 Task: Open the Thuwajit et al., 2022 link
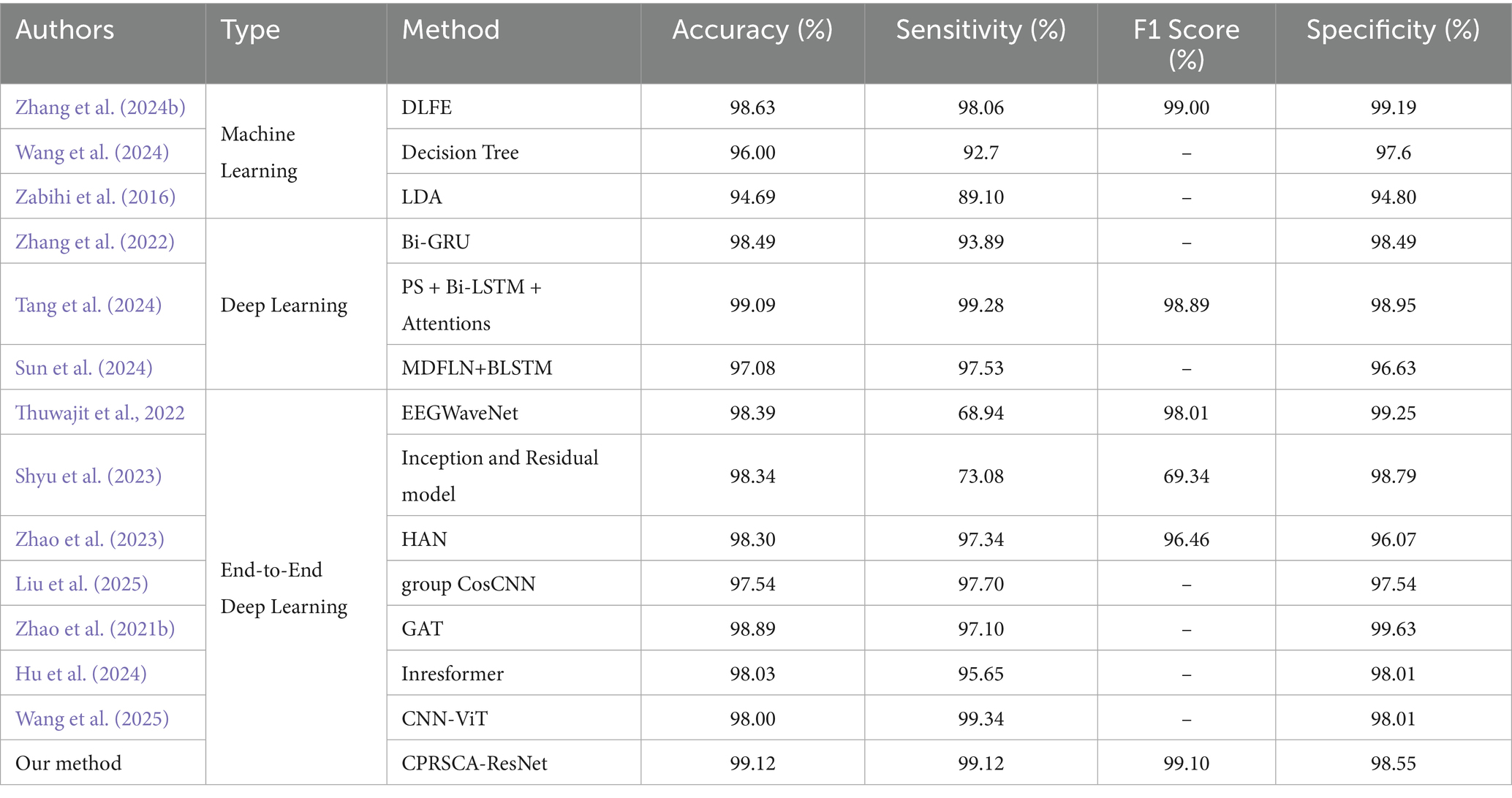tap(100, 413)
